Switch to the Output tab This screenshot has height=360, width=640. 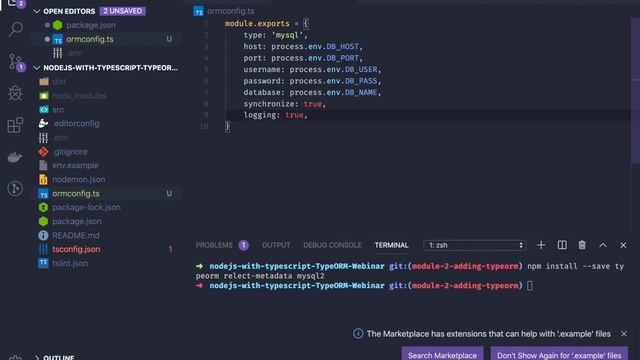point(276,245)
